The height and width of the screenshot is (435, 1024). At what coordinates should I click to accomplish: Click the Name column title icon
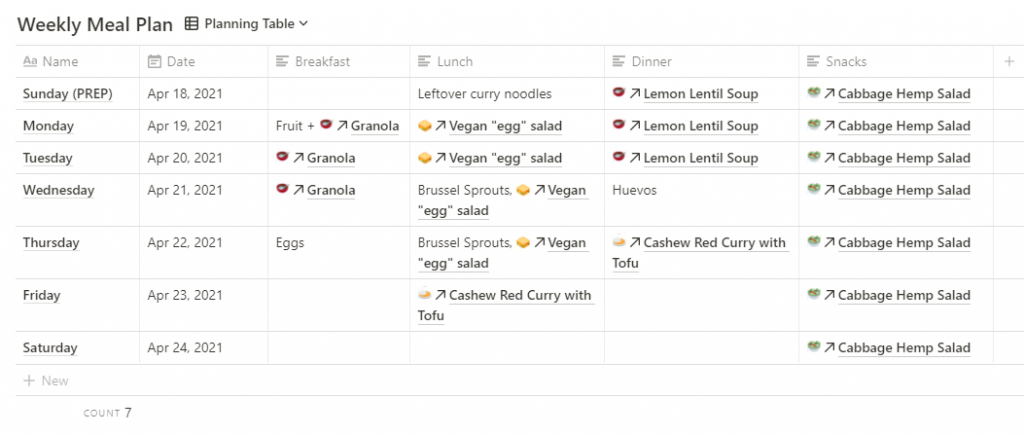(x=29, y=61)
